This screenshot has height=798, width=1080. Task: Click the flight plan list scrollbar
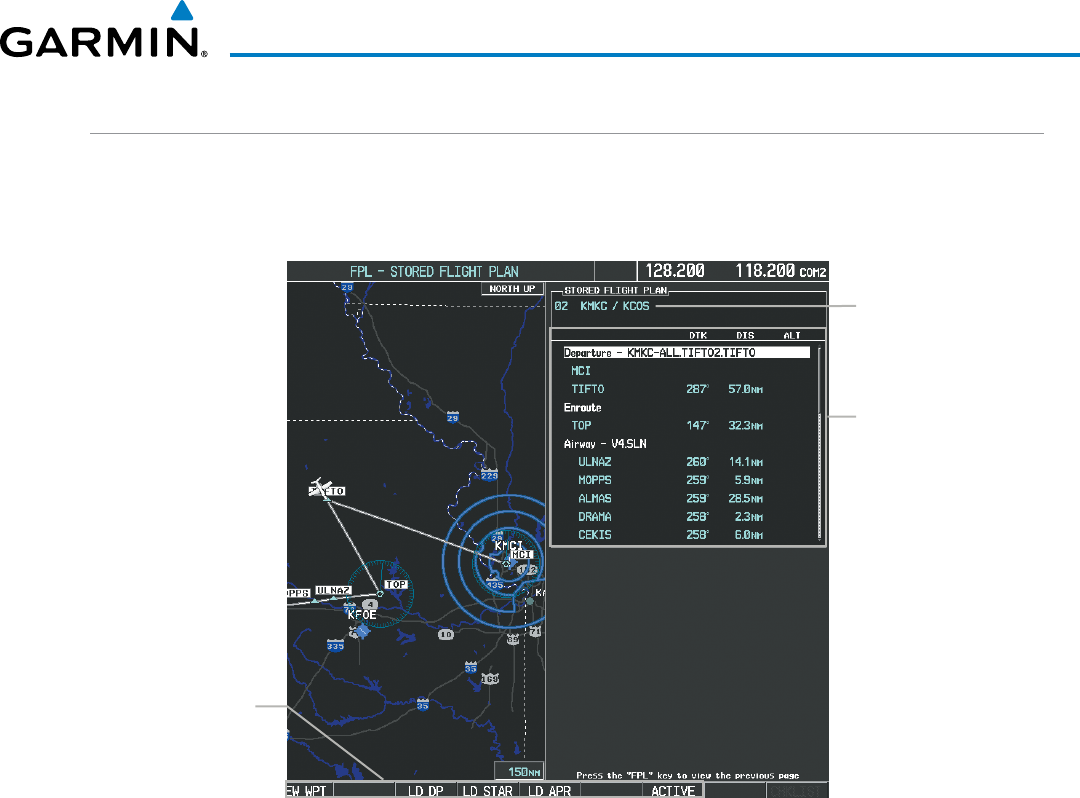(819, 444)
